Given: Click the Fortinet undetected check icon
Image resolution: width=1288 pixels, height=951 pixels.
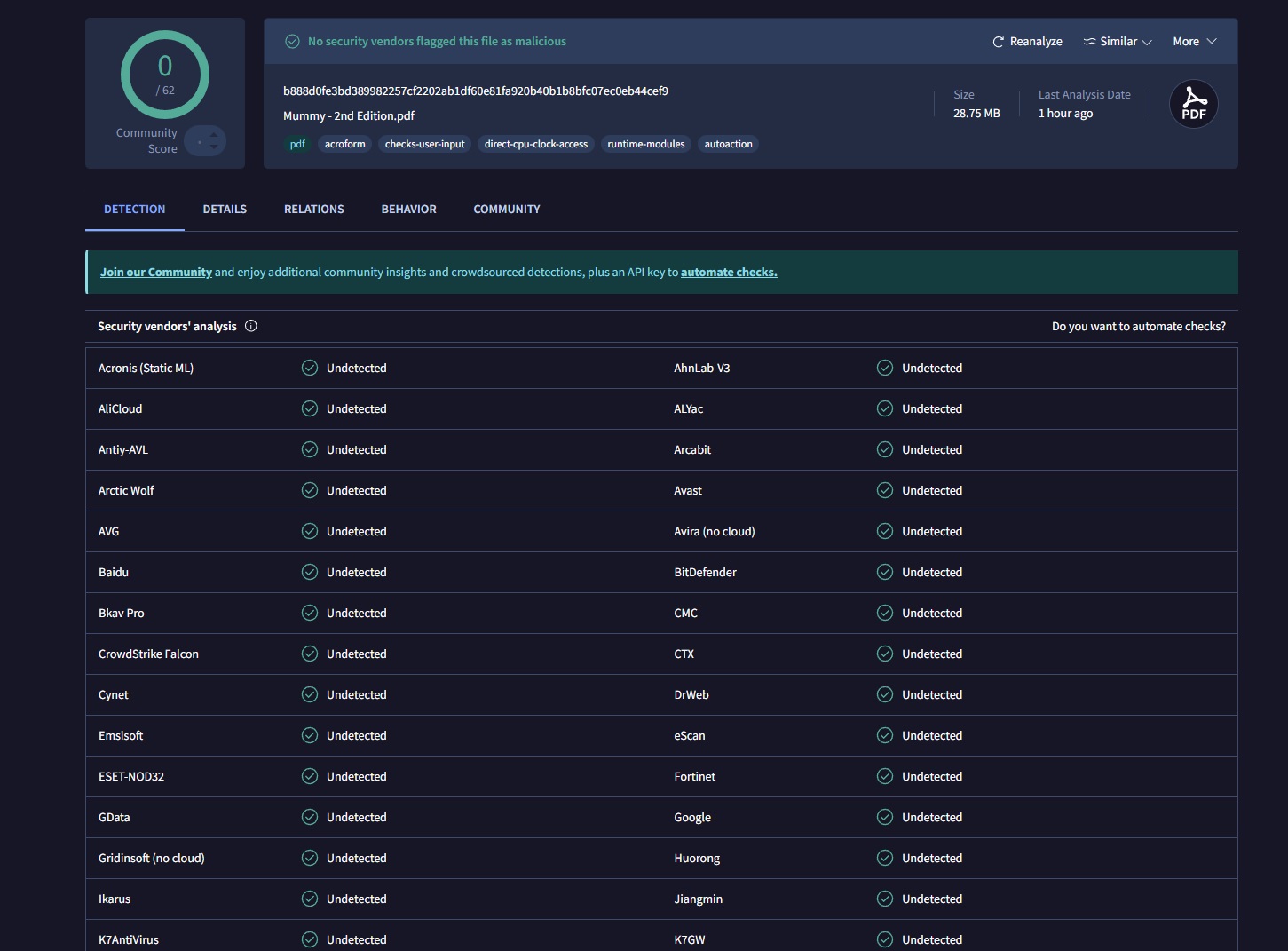Looking at the screenshot, I should point(885,776).
